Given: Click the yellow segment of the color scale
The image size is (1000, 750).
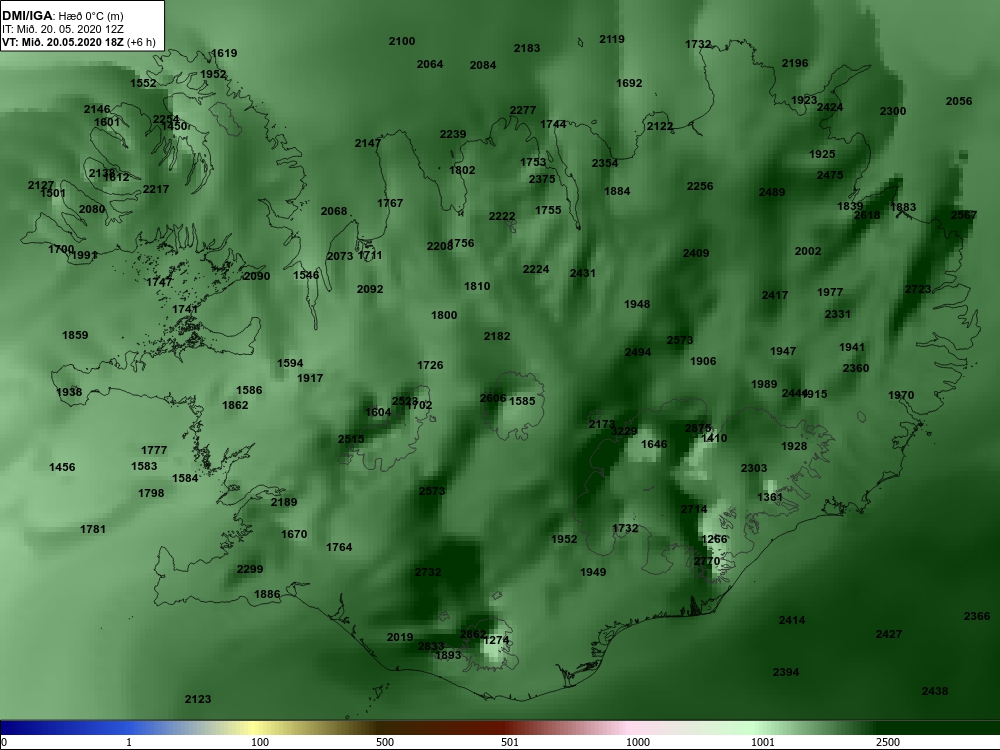Looking at the screenshot, I should (x=255, y=728).
